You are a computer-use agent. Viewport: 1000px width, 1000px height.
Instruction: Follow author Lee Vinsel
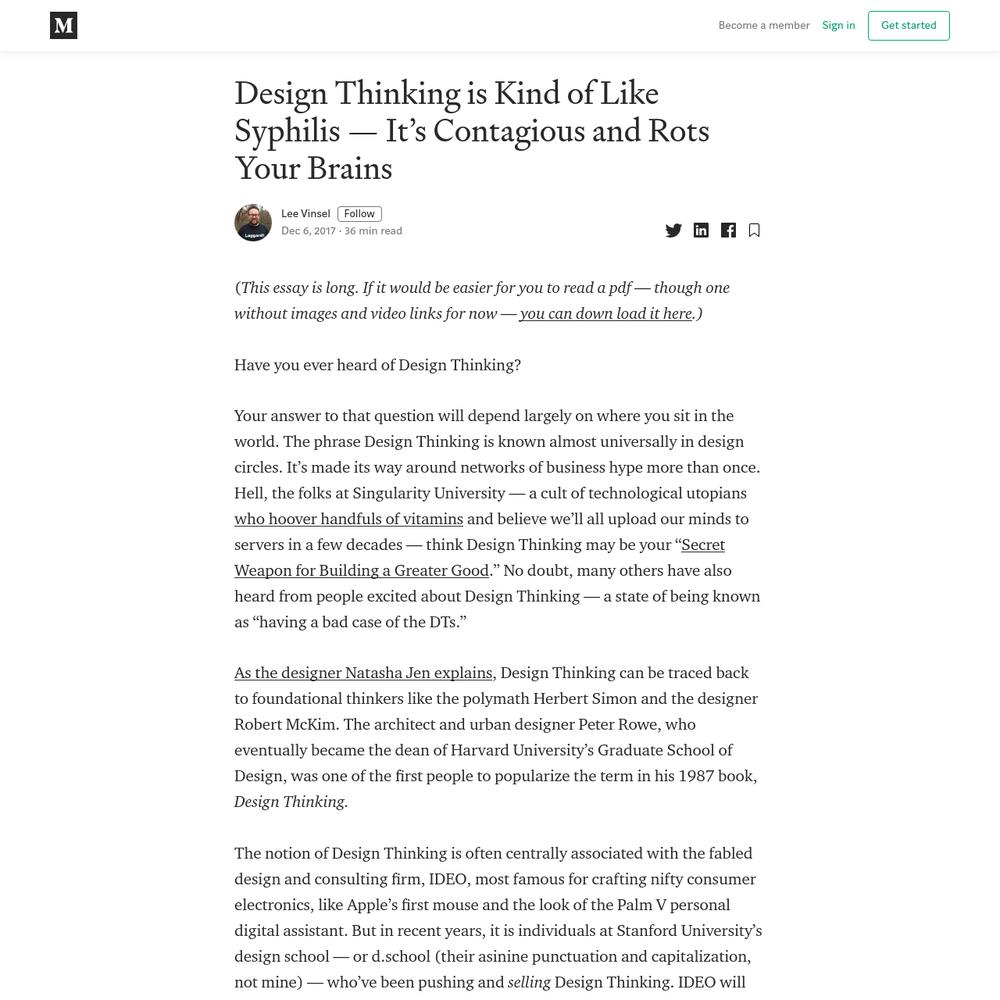tap(359, 214)
